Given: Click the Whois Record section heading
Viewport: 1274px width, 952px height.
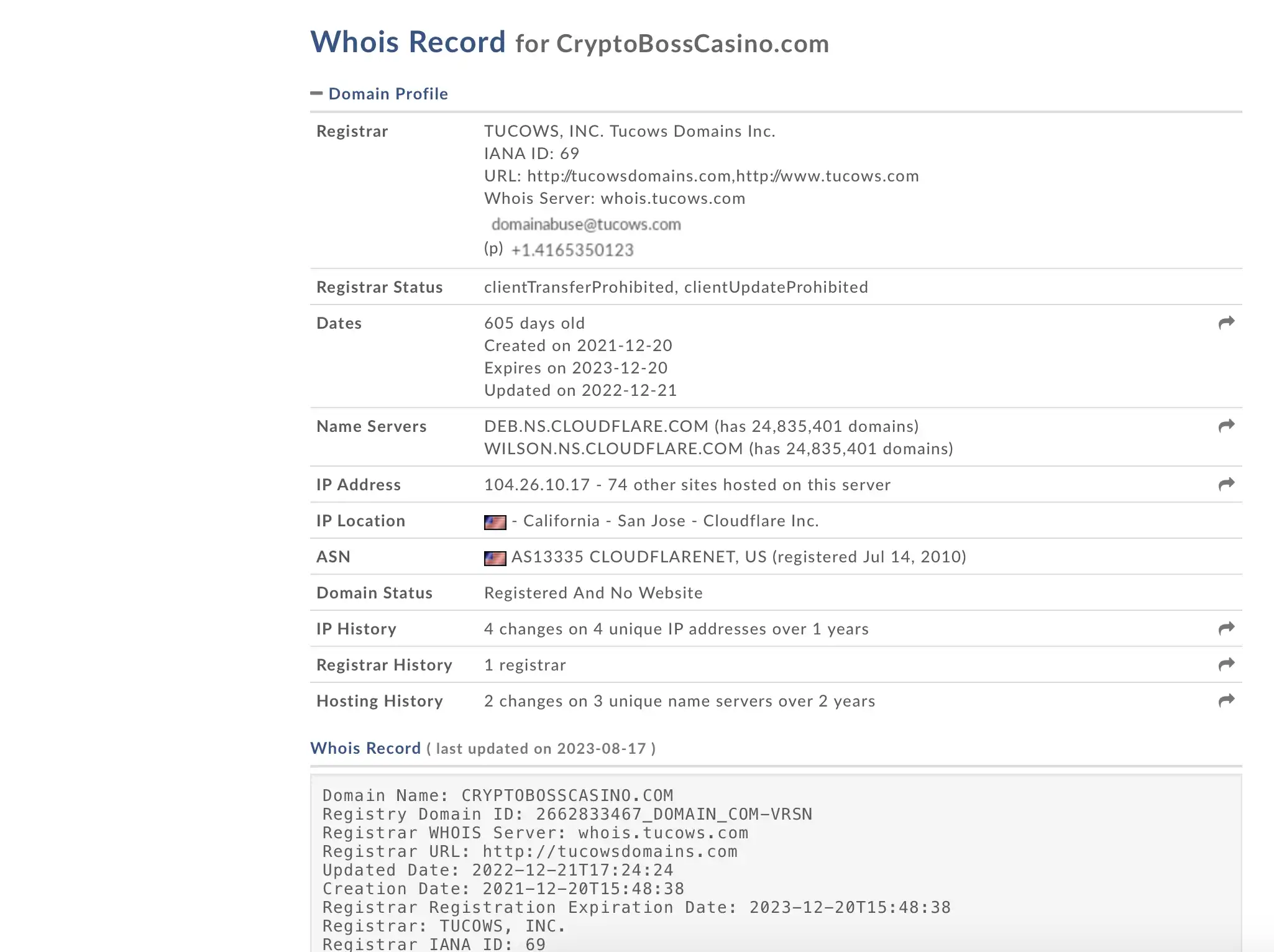Looking at the screenshot, I should point(365,748).
